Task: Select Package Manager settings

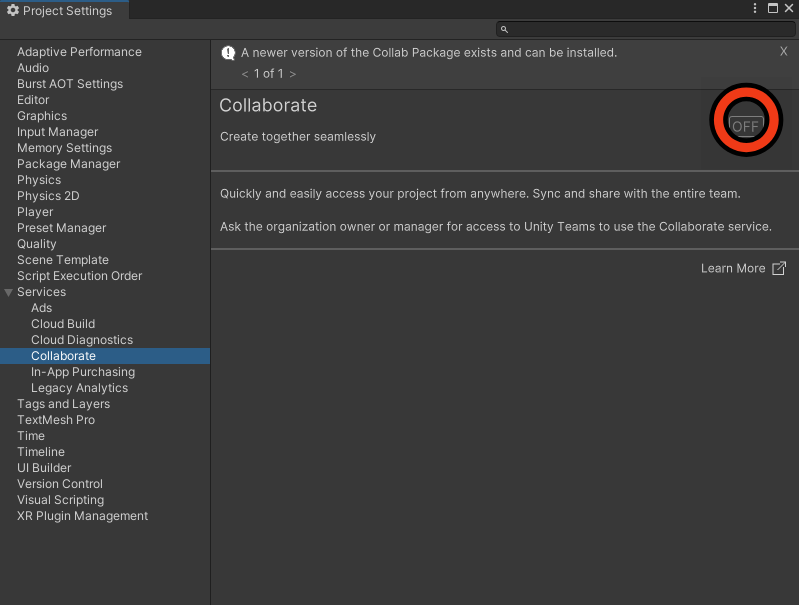Action: (x=68, y=164)
